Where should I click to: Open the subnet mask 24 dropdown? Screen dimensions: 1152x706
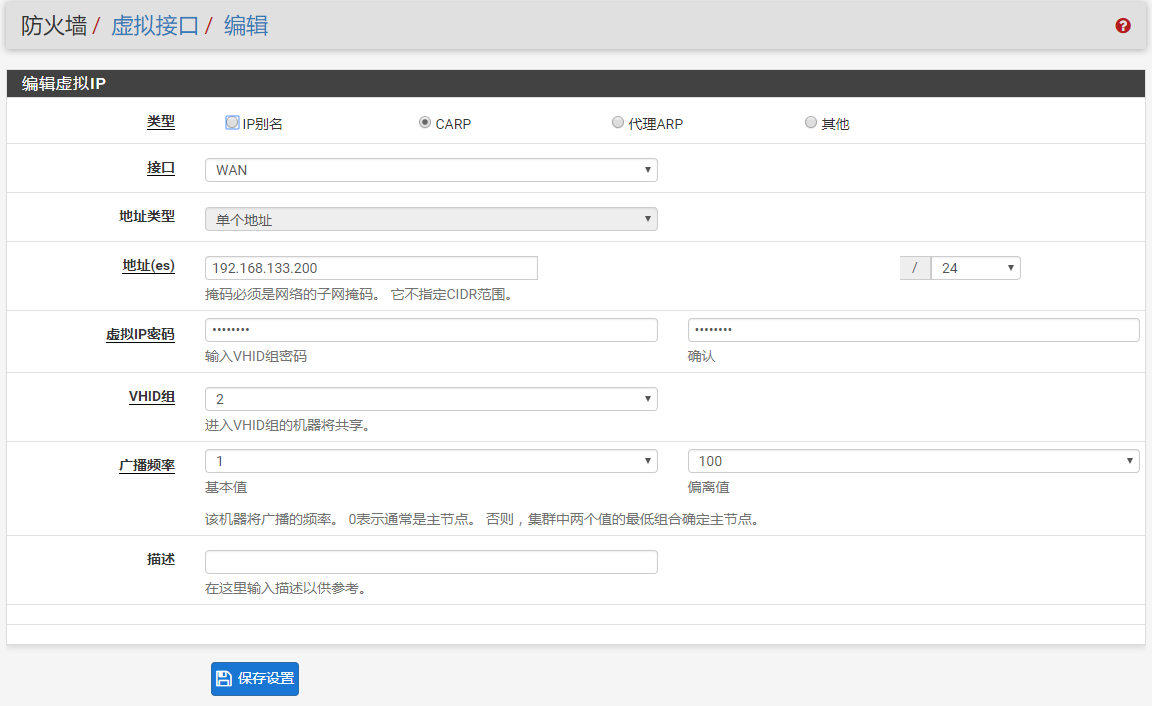pos(976,268)
